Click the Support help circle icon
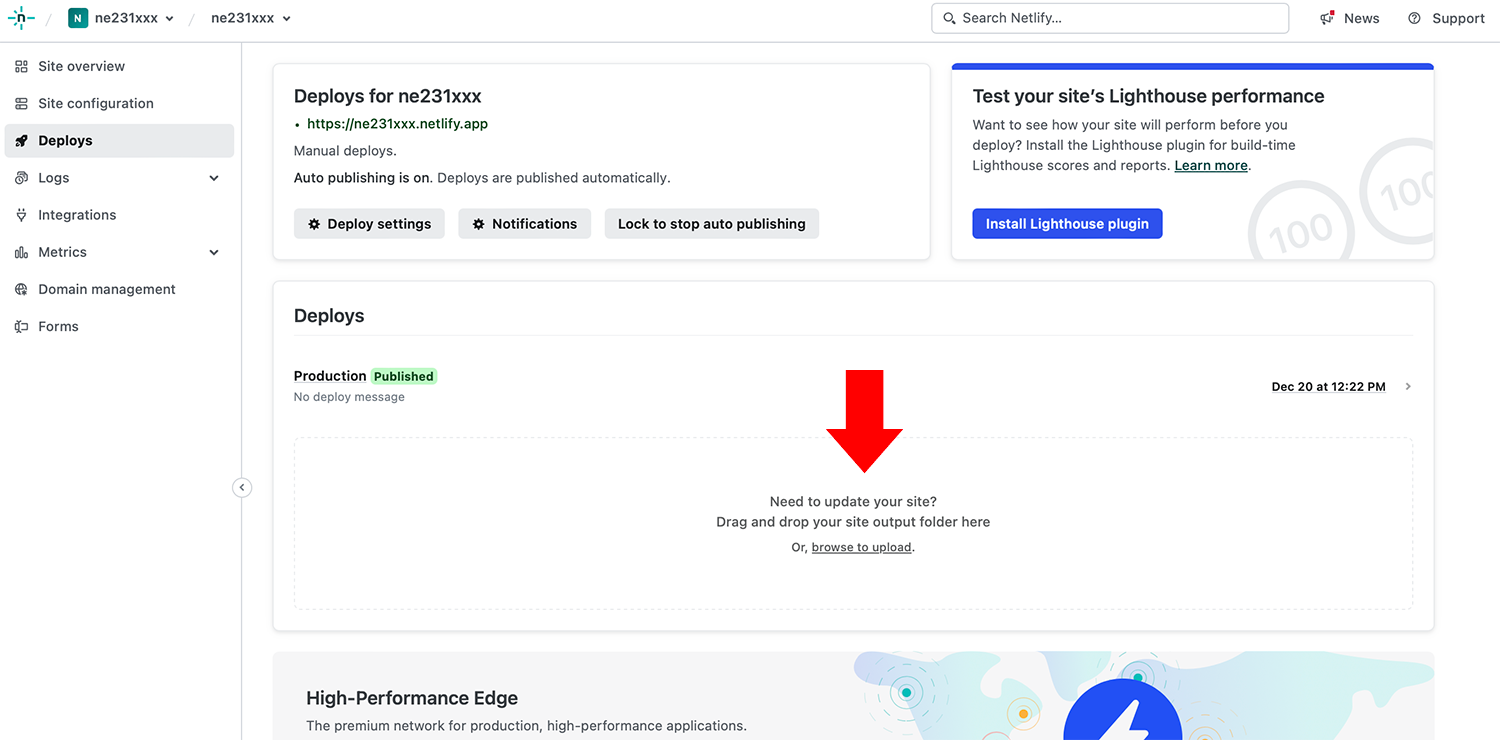The image size is (1500, 740). [x=1414, y=18]
